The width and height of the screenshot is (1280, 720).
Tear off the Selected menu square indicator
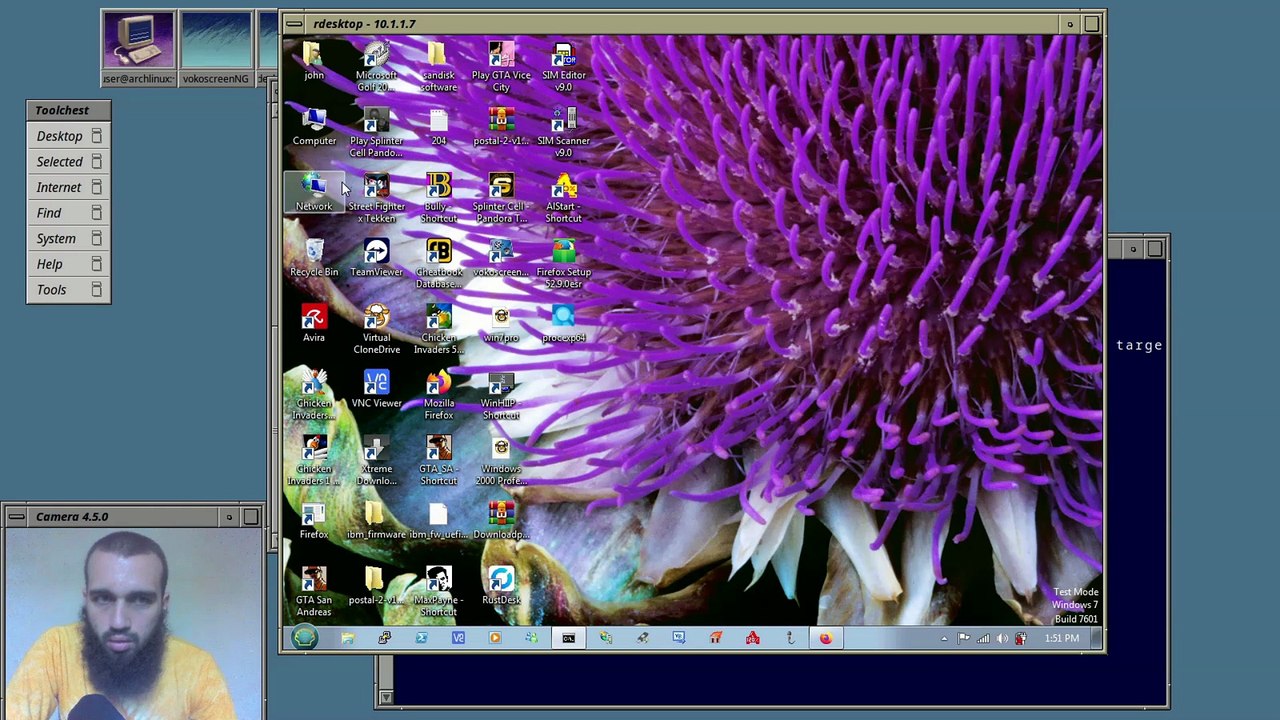click(x=96, y=162)
